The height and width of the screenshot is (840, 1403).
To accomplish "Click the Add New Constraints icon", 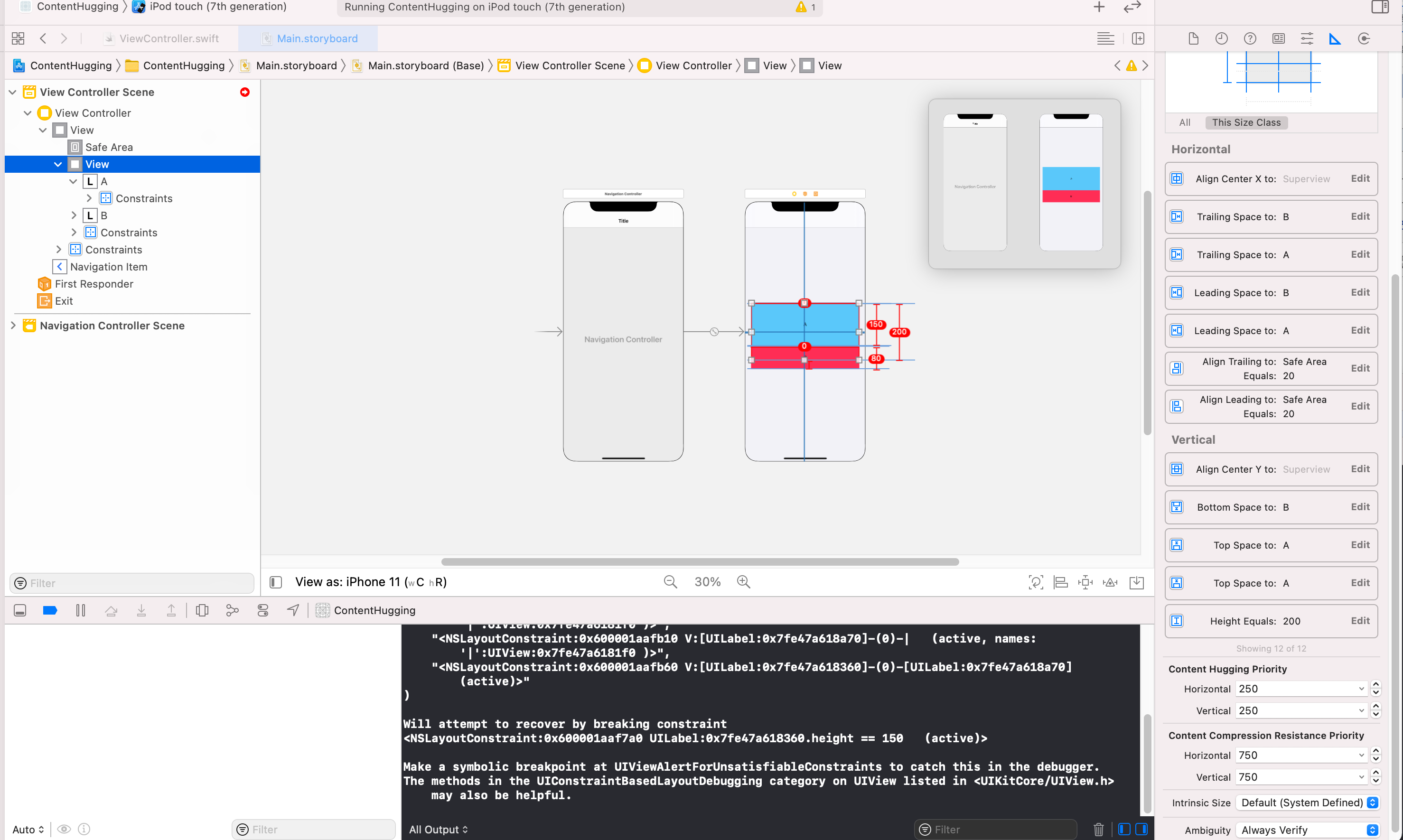I will coord(1085,582).
